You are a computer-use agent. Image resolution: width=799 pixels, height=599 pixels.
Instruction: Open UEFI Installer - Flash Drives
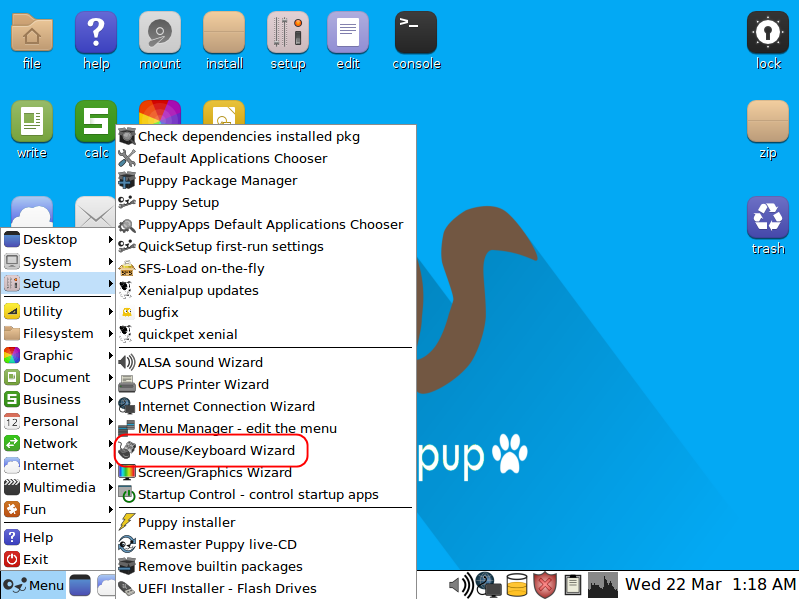266,588
